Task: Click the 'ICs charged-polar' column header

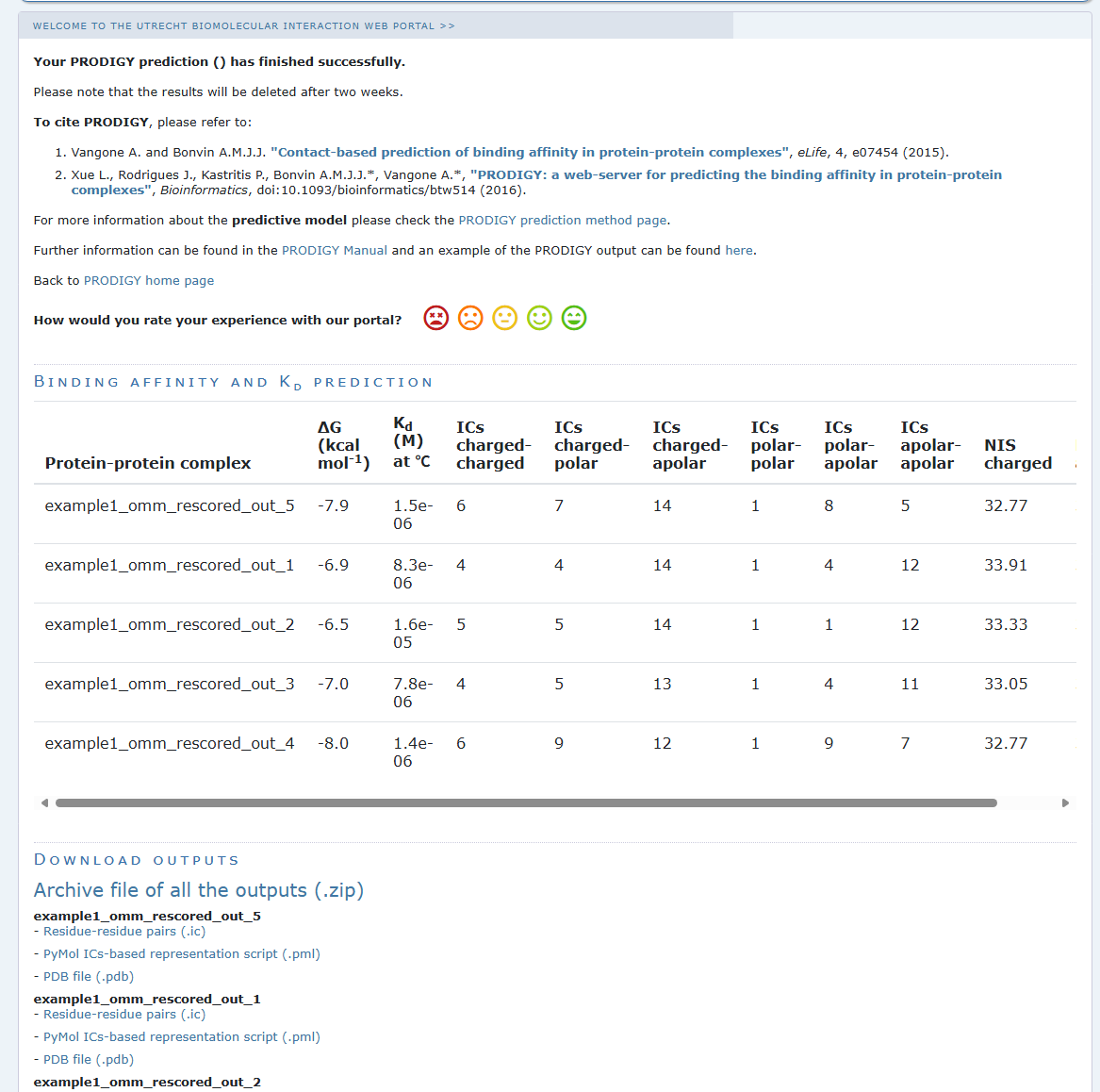Action: 592,445
